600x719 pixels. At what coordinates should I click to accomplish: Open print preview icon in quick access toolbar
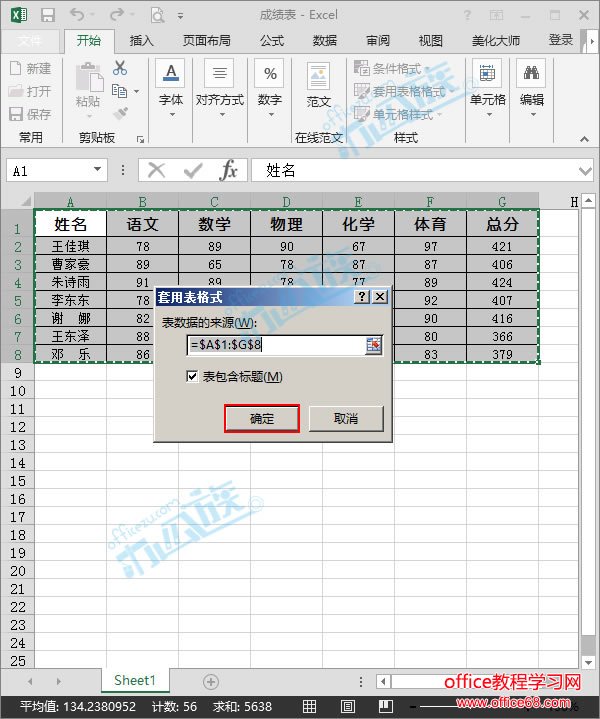[157, 16]
